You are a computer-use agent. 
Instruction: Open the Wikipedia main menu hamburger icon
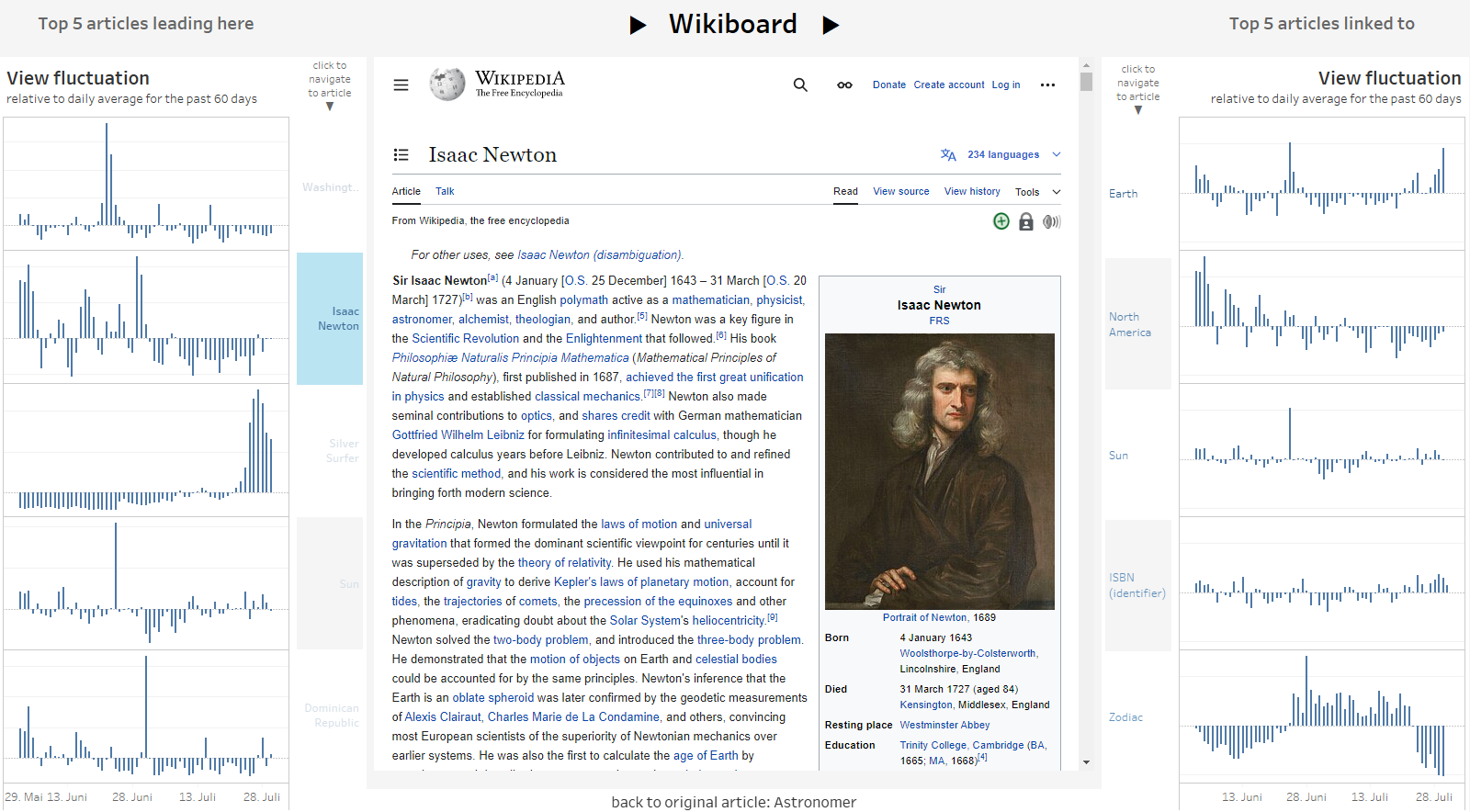pos(401,85)
